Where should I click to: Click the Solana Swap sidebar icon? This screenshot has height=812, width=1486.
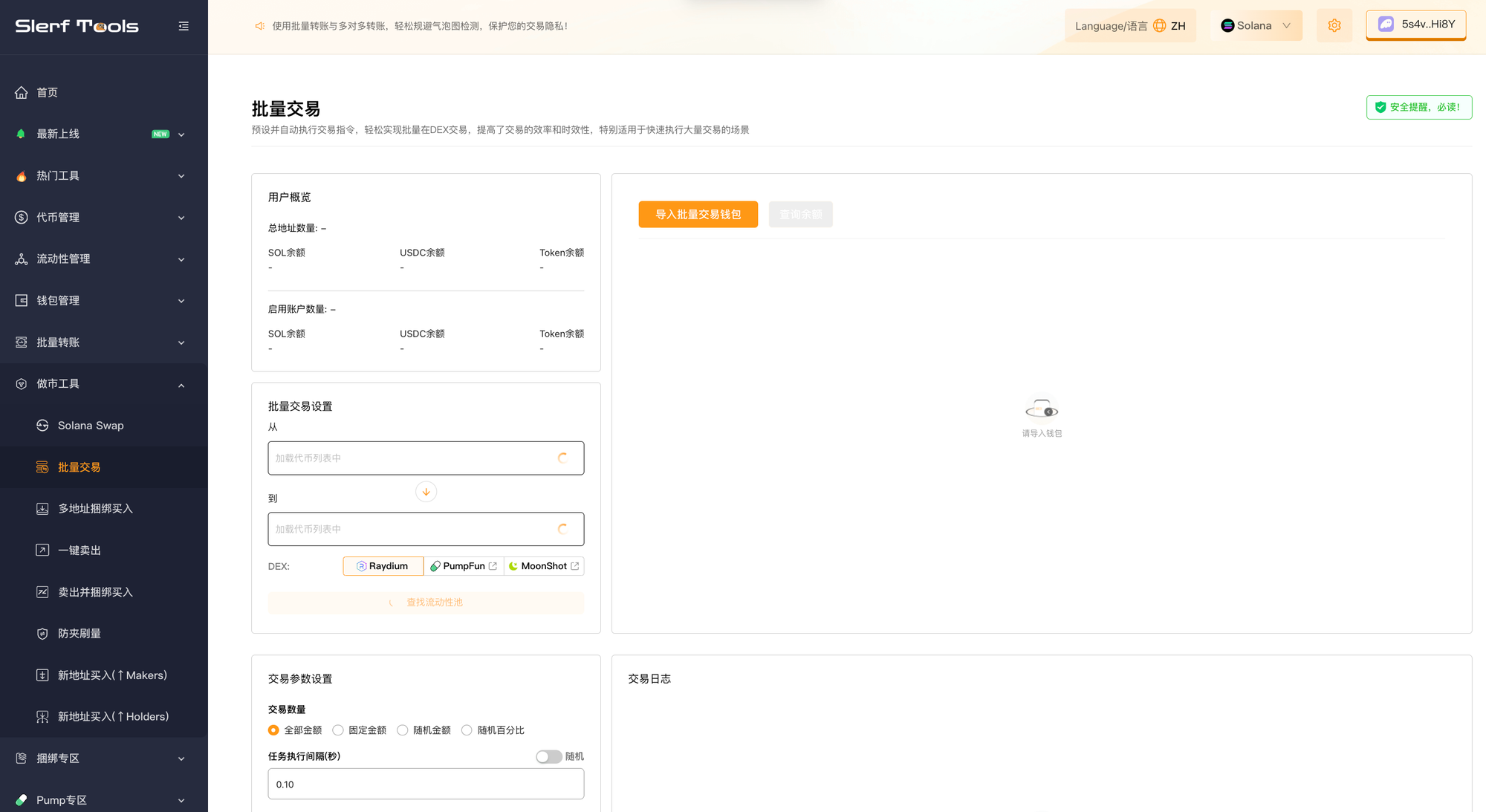(42, 426)
